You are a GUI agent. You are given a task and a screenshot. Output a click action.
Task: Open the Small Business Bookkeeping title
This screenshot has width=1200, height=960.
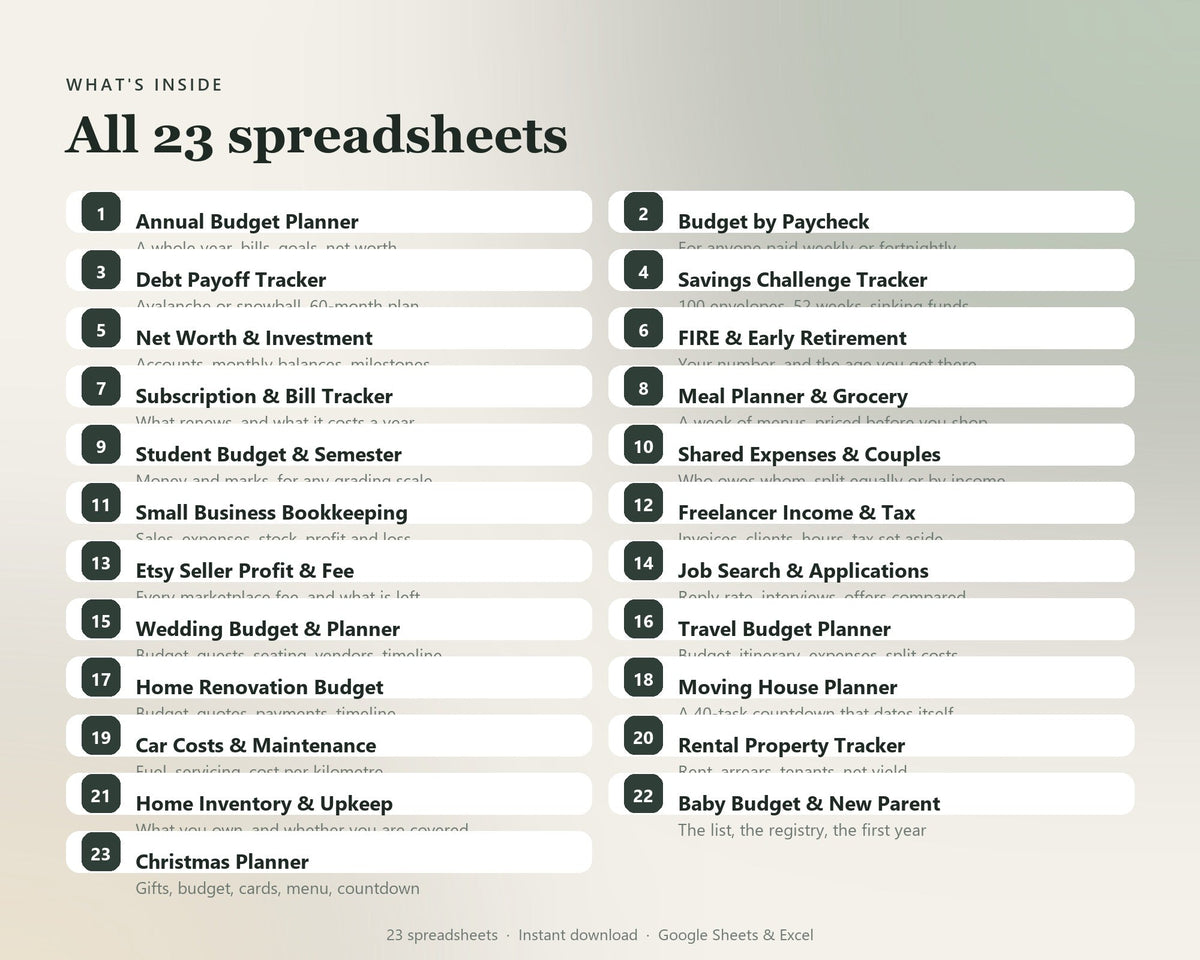point(272,513)
